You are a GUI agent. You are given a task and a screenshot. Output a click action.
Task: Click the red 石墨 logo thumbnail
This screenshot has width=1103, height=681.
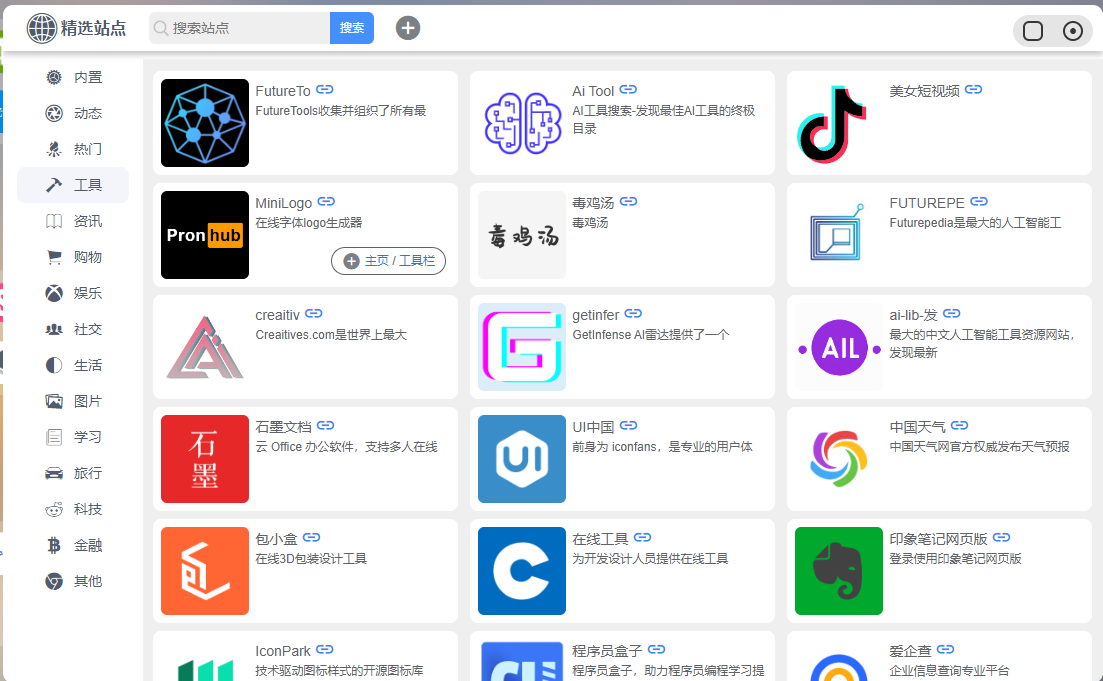[x=205, y=459]
